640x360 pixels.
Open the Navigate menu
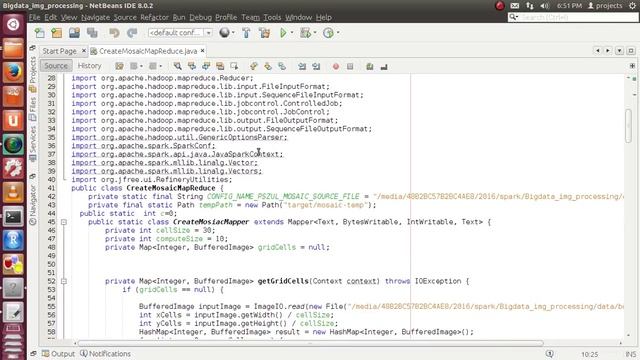point(96,17)
